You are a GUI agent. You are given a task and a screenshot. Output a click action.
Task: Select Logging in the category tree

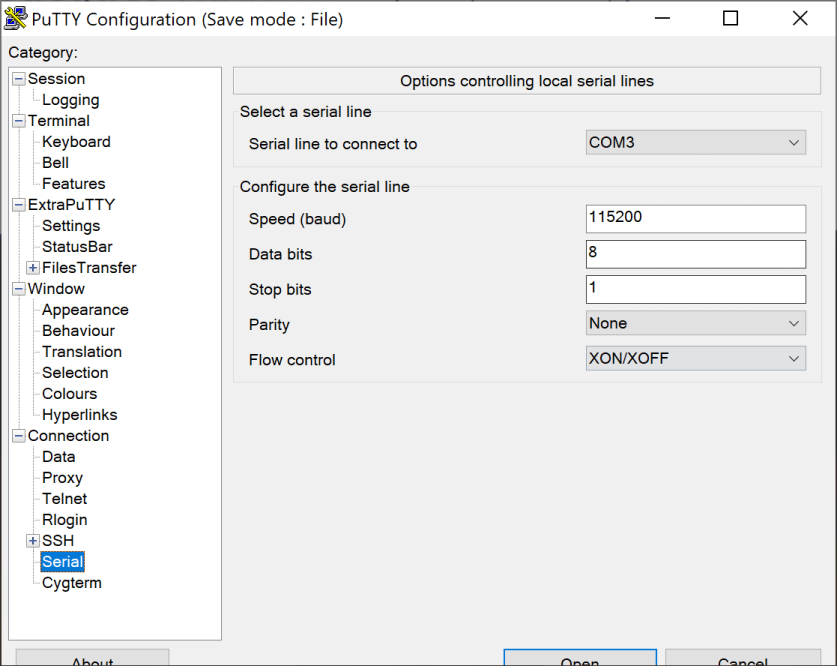(70, 100)
